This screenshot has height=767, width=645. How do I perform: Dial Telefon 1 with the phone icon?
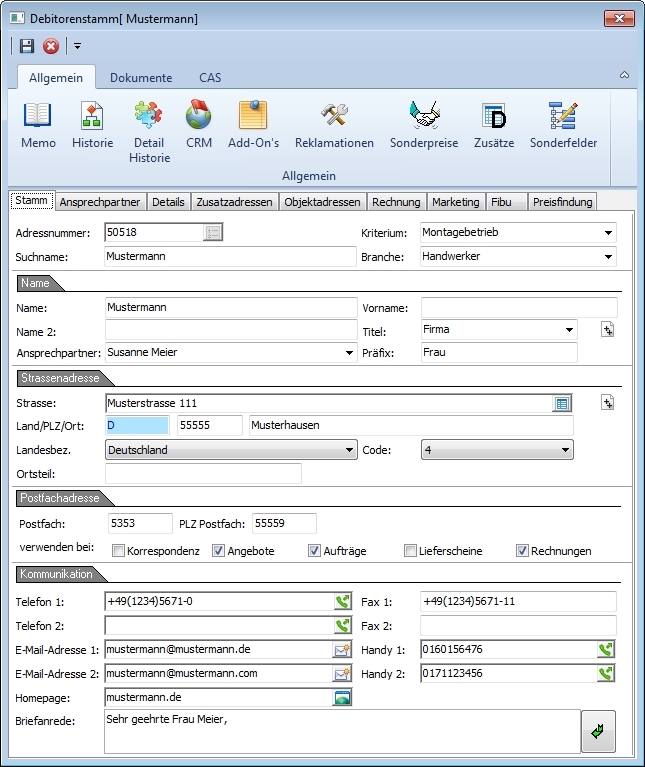tap(343, 602)
